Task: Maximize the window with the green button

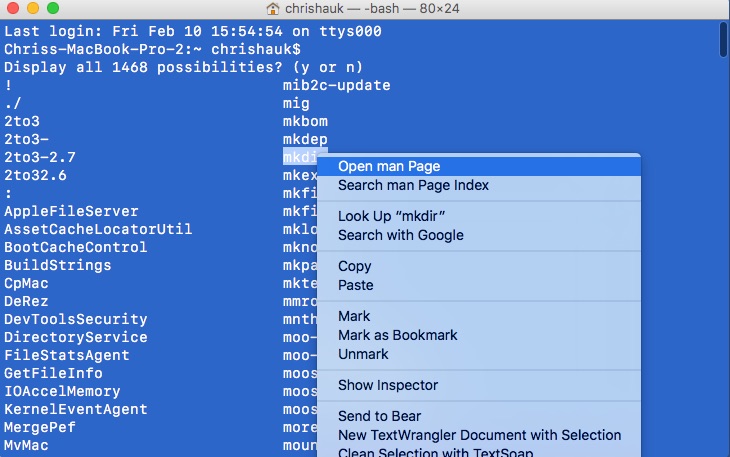Action: coord(53,8)
